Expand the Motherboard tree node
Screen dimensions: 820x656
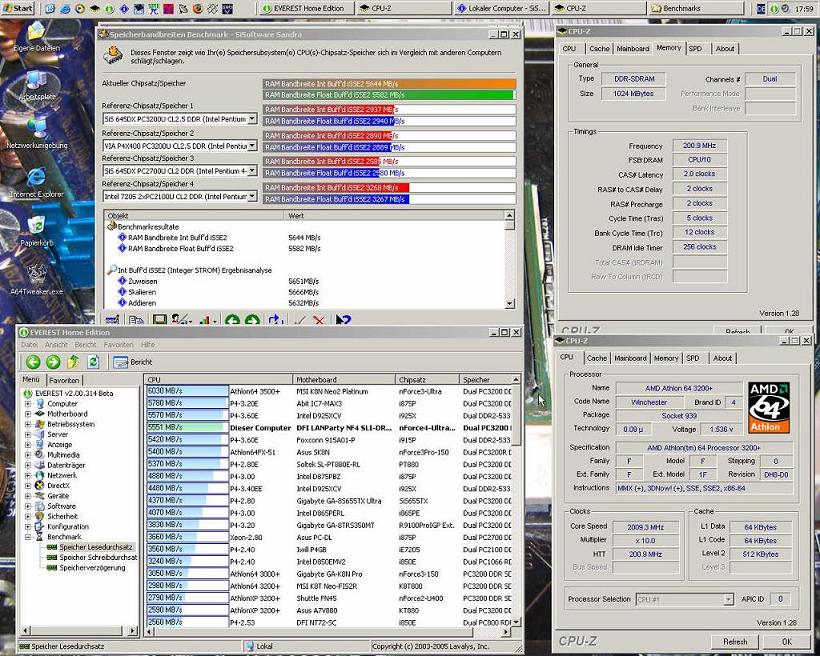[28, 413]
